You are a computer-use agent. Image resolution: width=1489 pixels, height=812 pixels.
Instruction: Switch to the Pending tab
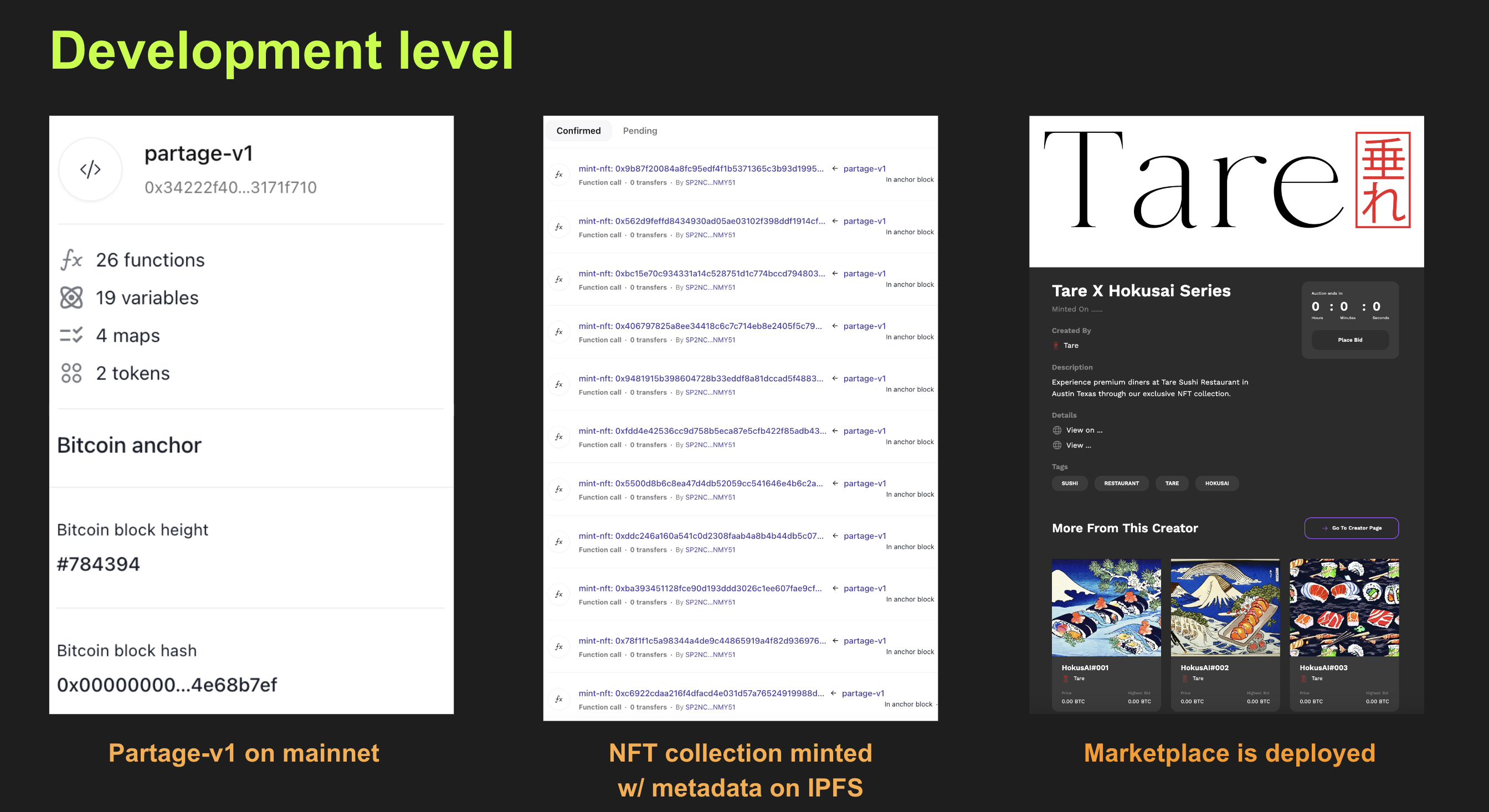coord(639,131)
